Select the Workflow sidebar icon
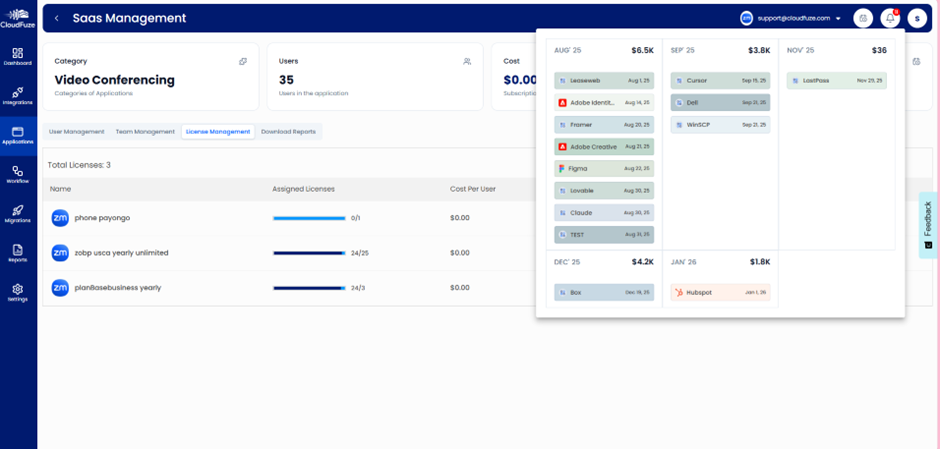 18,175
